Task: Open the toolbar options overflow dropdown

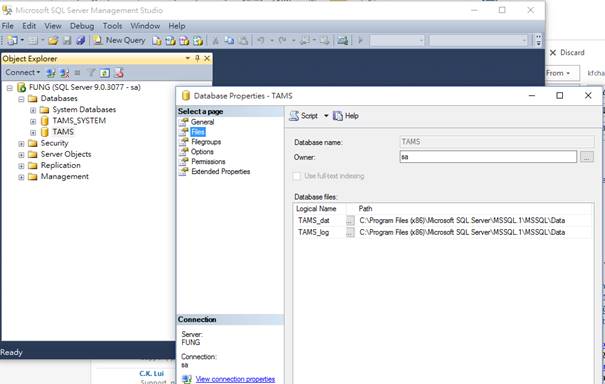Action: (539, 40)
